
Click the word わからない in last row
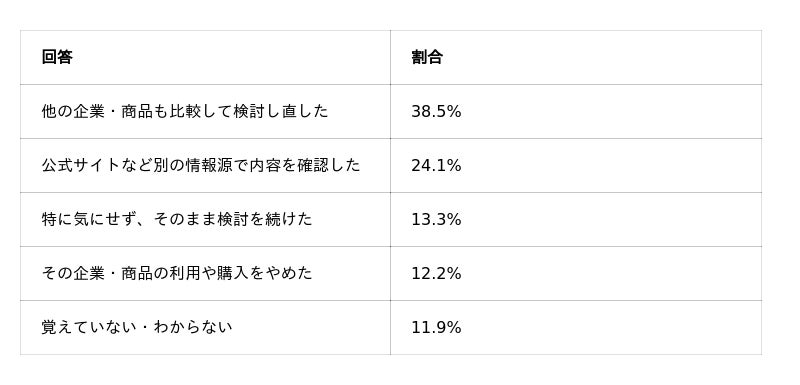pos(193,327)
